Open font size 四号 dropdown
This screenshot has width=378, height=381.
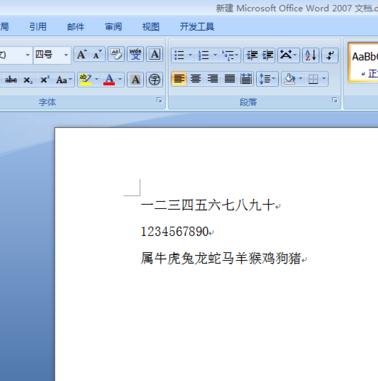66,55
